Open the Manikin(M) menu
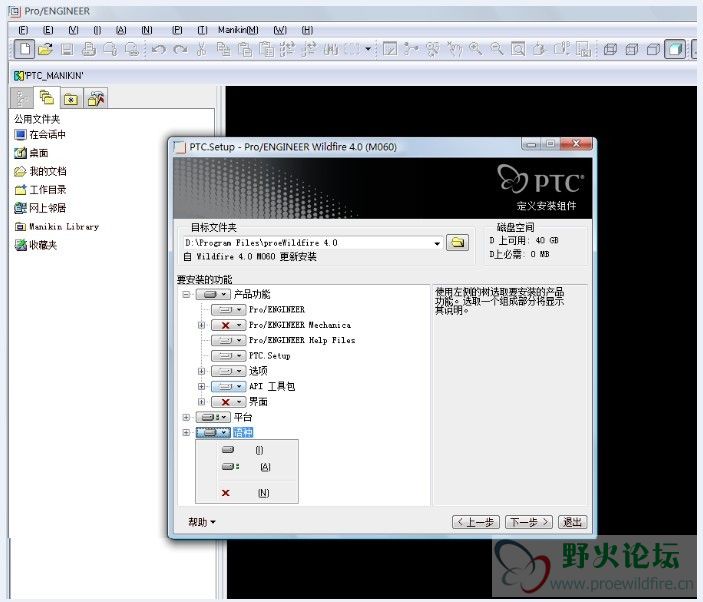Screen dimensions: 703x602 point(238,30)
